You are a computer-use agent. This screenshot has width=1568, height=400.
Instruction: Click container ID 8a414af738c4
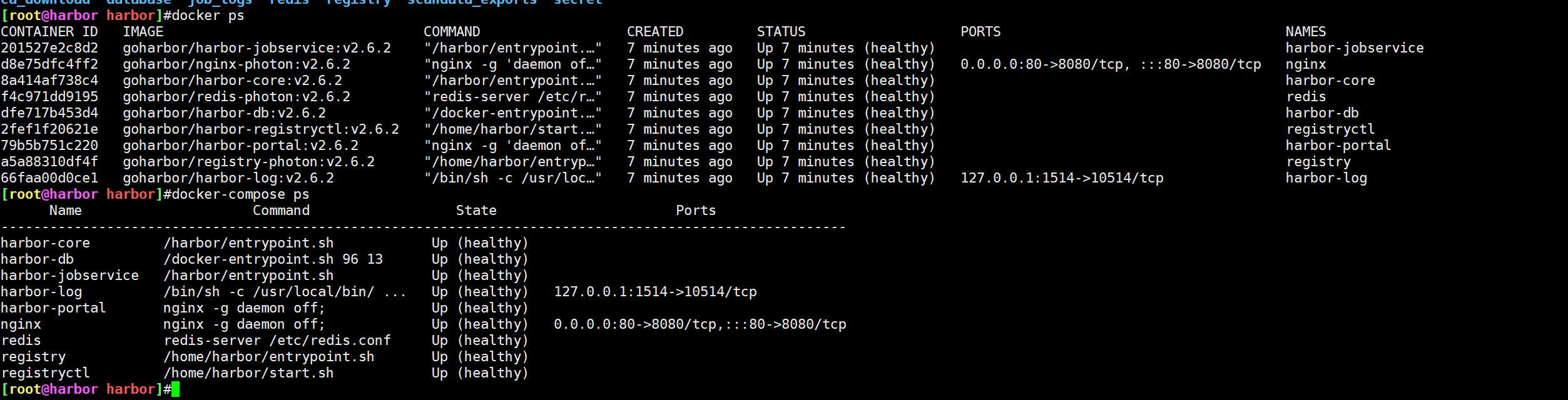(49, 81)
